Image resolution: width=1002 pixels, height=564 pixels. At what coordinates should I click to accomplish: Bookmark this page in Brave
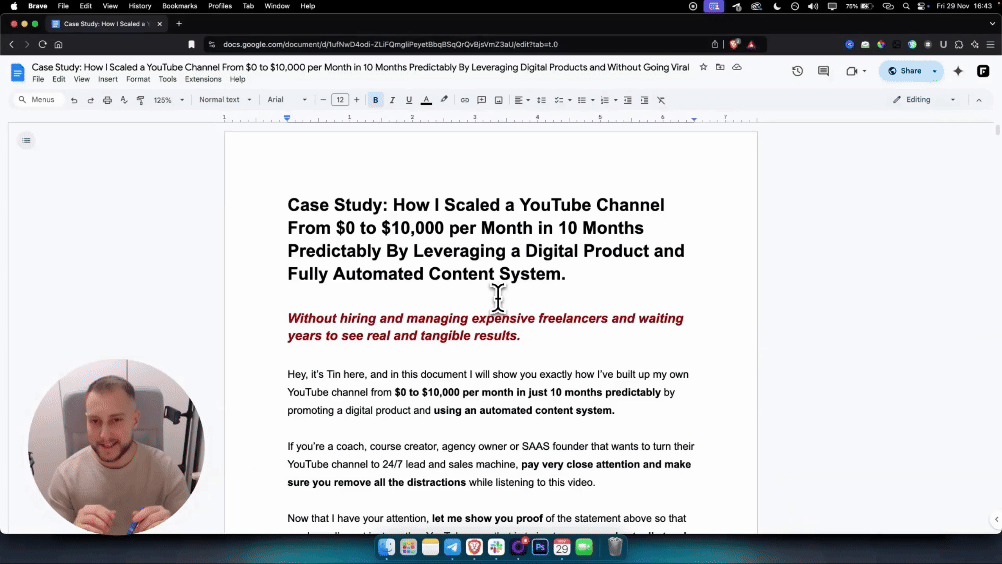coord(191,44)
